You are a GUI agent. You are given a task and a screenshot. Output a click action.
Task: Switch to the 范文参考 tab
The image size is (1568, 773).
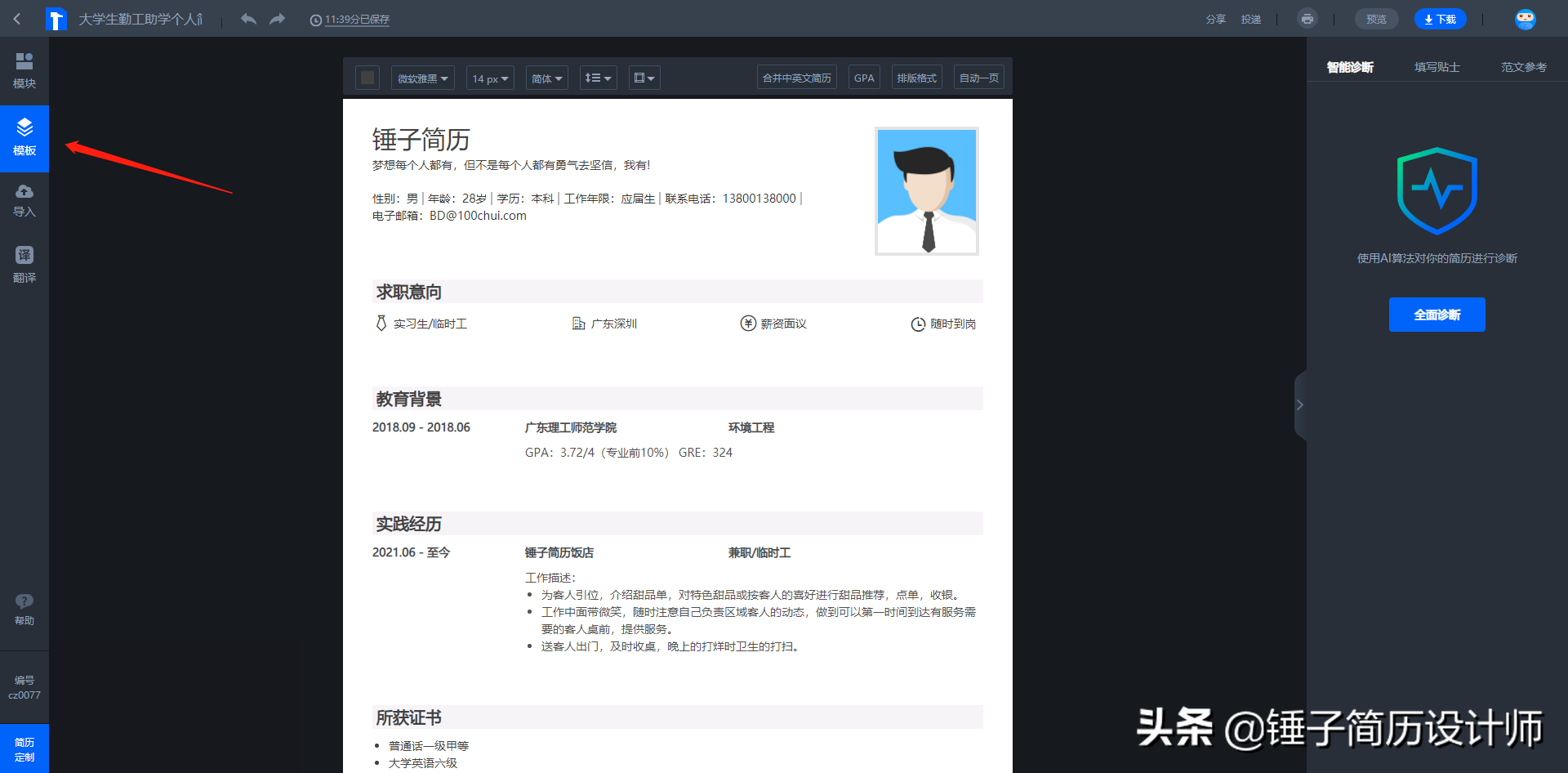[1523, 67]
